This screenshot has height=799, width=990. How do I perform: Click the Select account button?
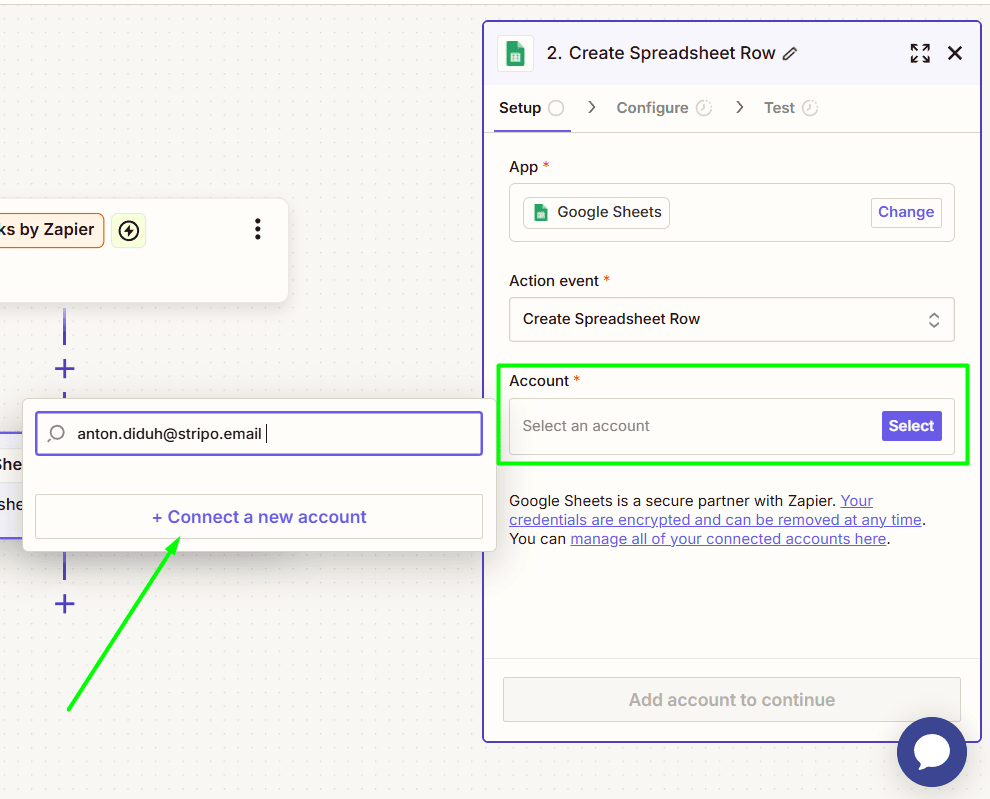(911, 426)
